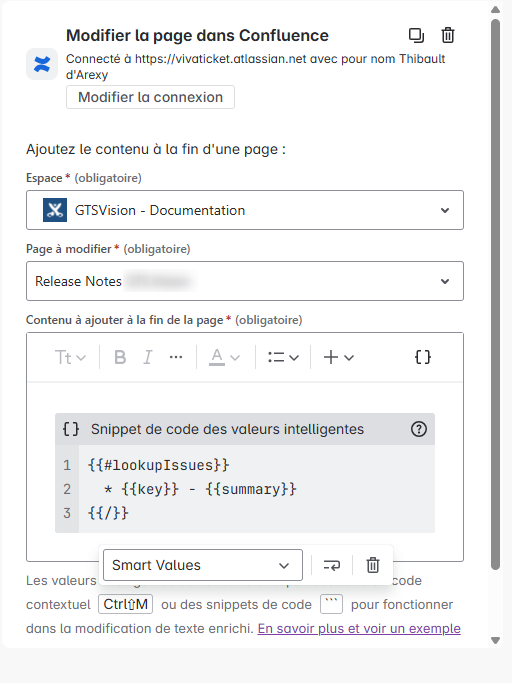Click braces icon in snippet header

coord(71,429)
